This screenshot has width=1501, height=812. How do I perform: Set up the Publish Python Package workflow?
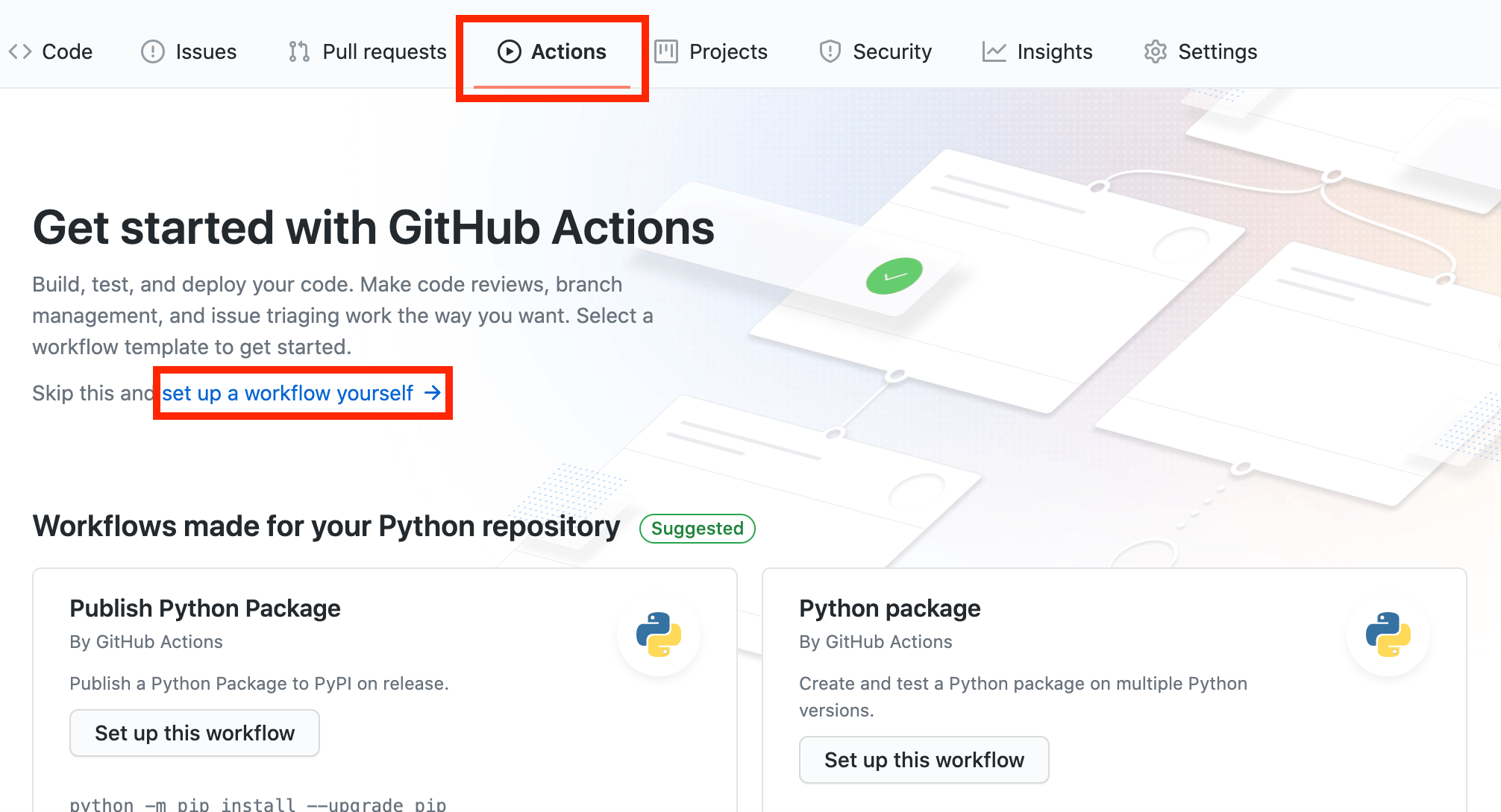click(195, 733)
